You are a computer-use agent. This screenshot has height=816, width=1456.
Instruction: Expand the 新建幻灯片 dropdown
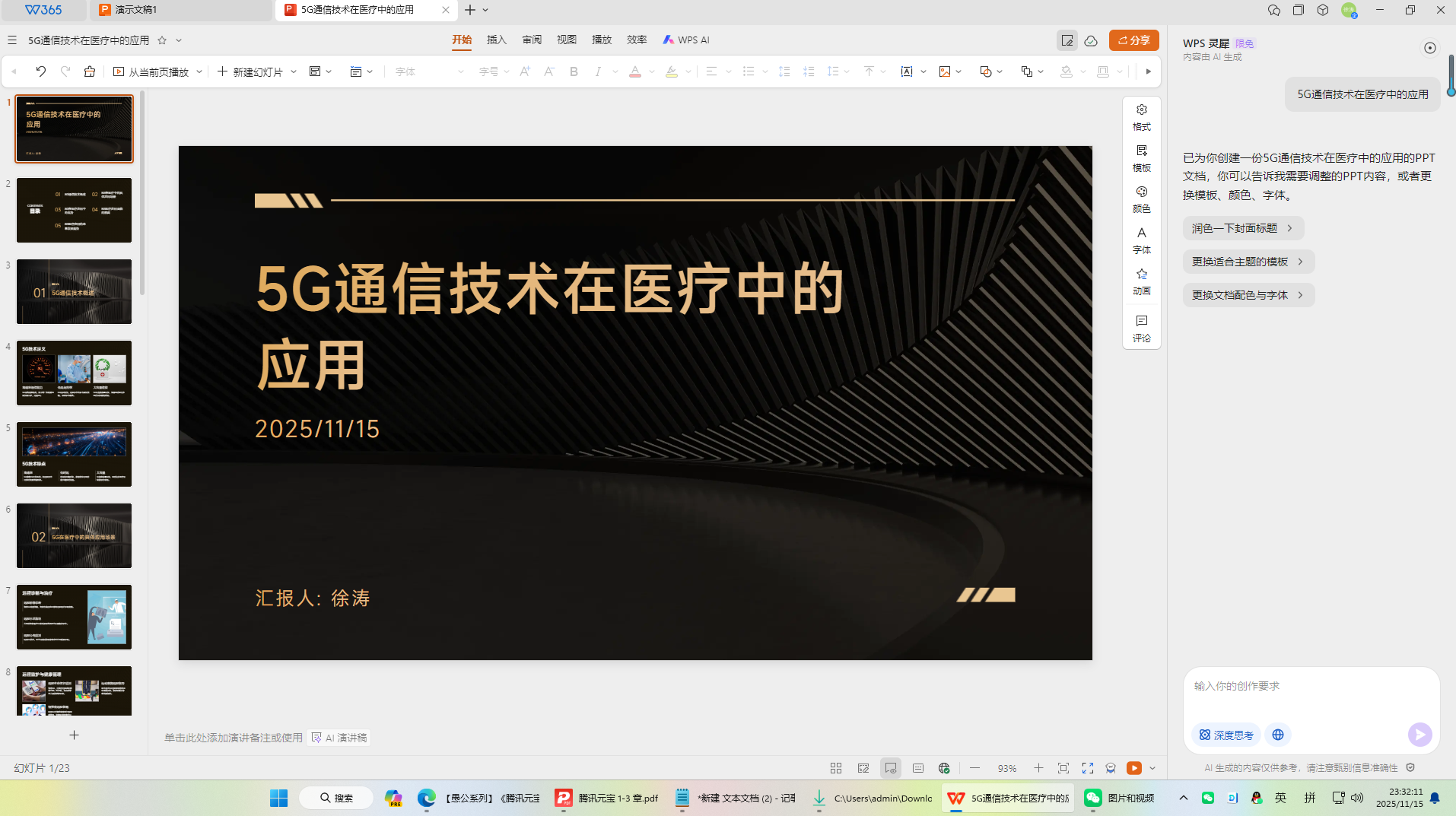coord(294,71)
